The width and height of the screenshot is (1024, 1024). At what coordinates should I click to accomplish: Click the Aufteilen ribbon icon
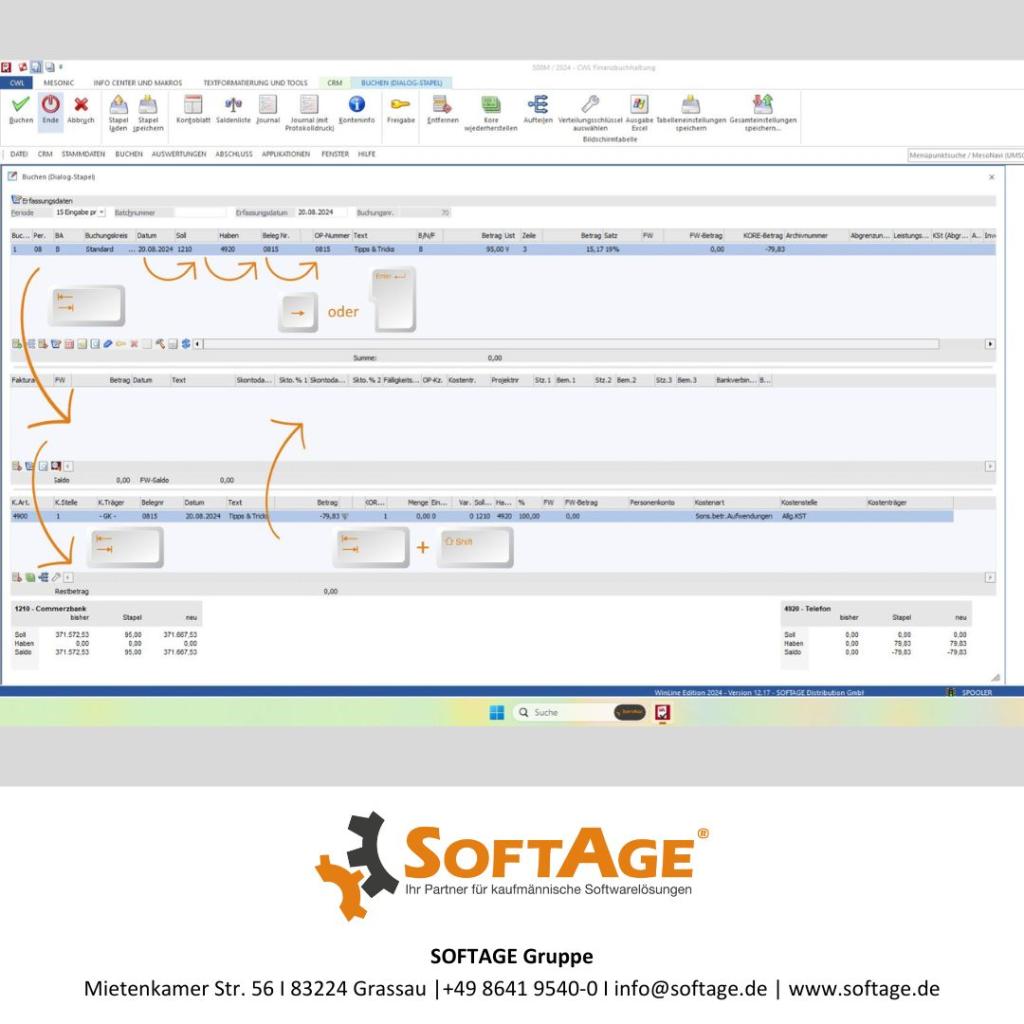[538, 109]
